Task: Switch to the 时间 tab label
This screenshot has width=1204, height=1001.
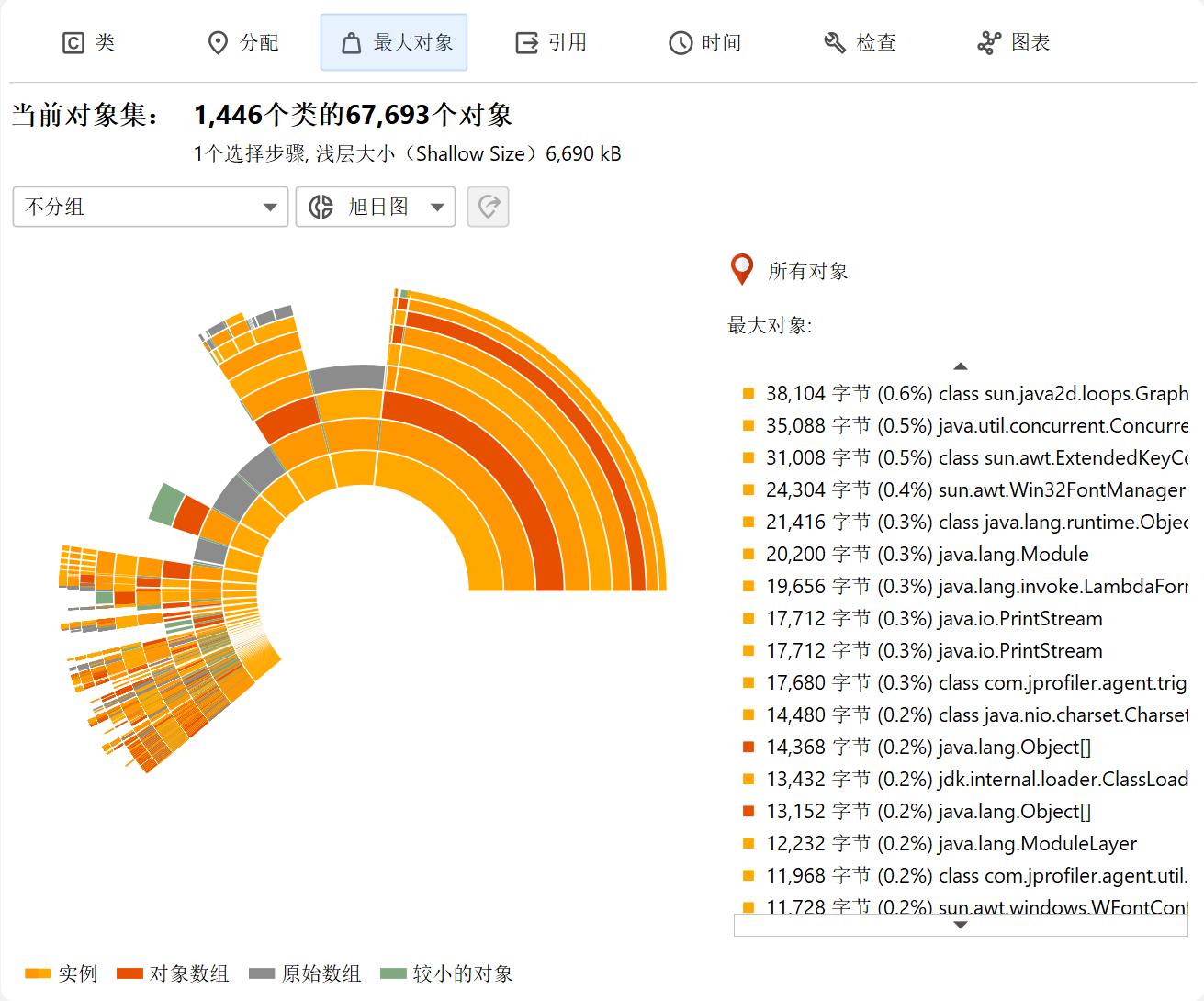Action: [721, 43]
